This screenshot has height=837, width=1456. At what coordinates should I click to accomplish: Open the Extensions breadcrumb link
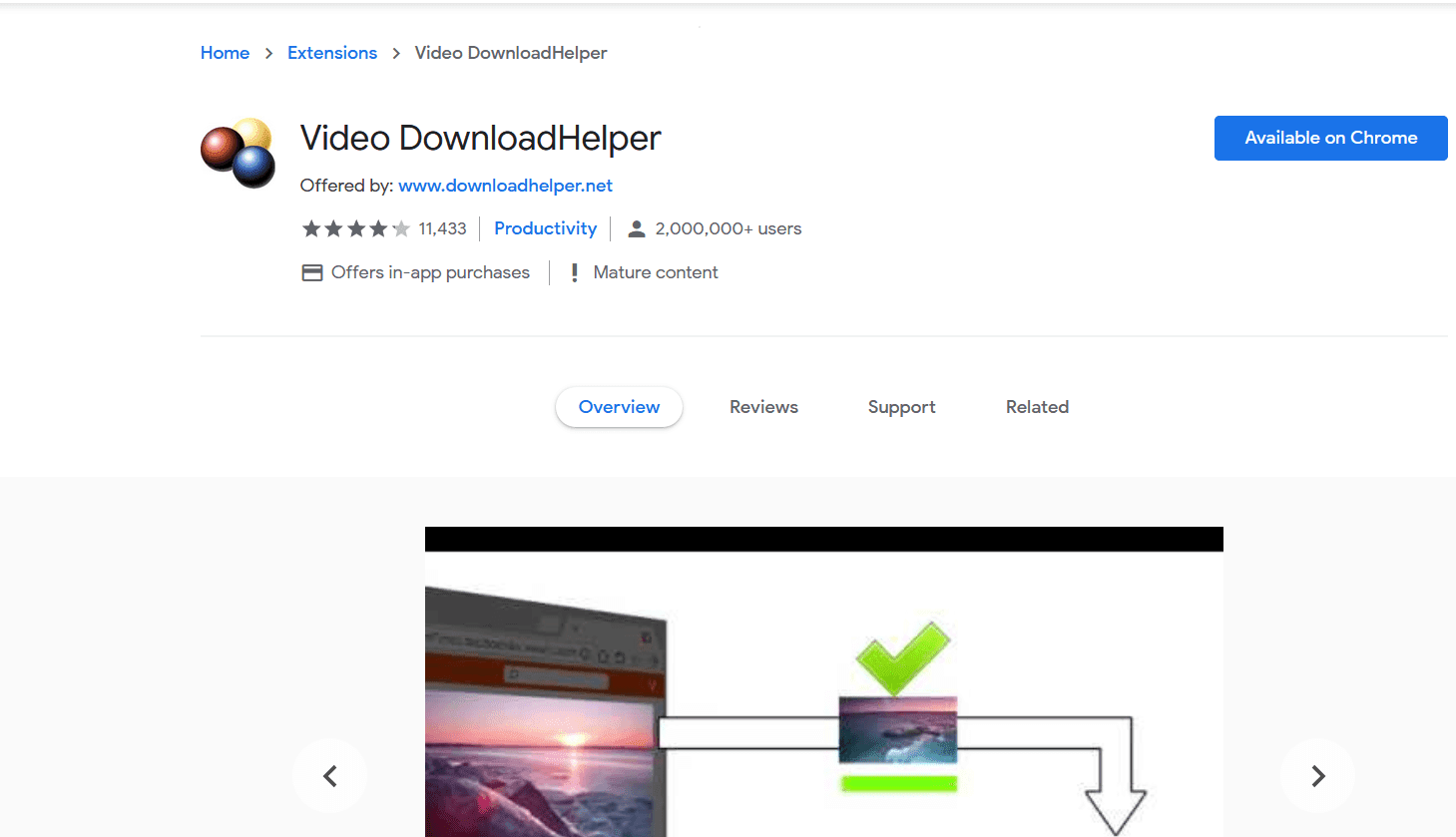pyautogui.click(x=332, y=53)
